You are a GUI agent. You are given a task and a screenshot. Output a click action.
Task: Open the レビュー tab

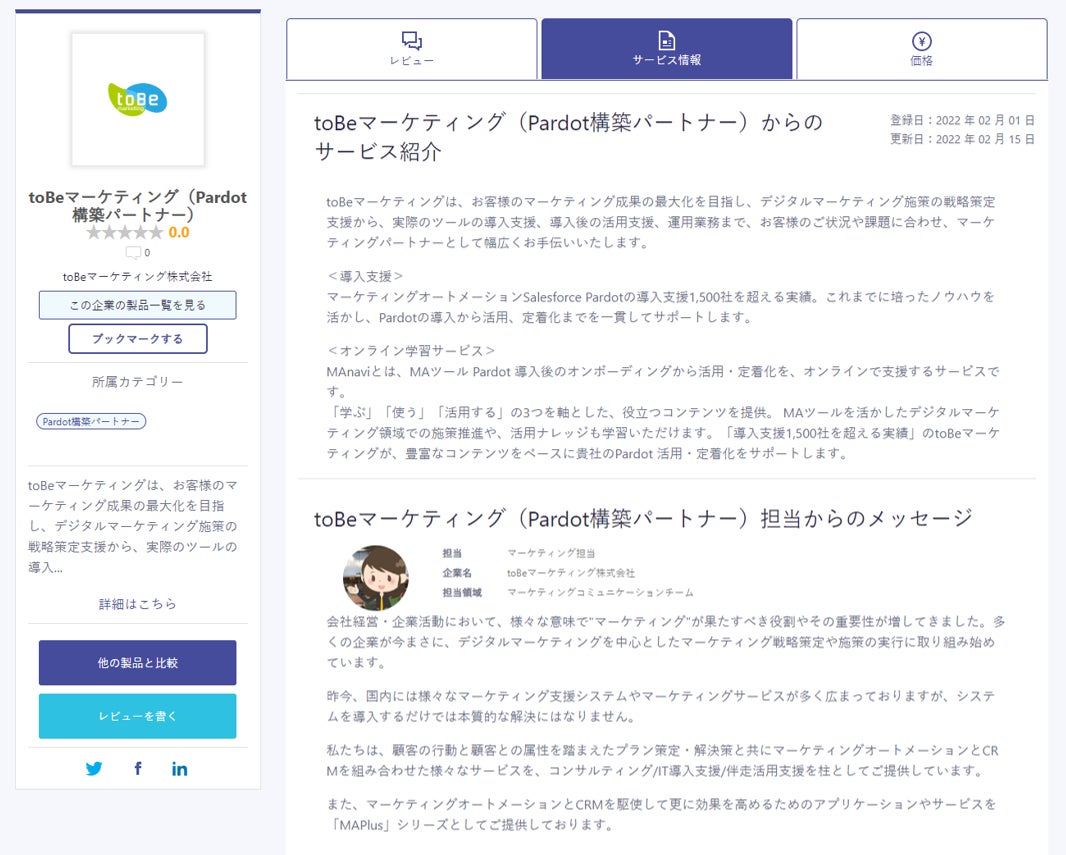(411, 49)
